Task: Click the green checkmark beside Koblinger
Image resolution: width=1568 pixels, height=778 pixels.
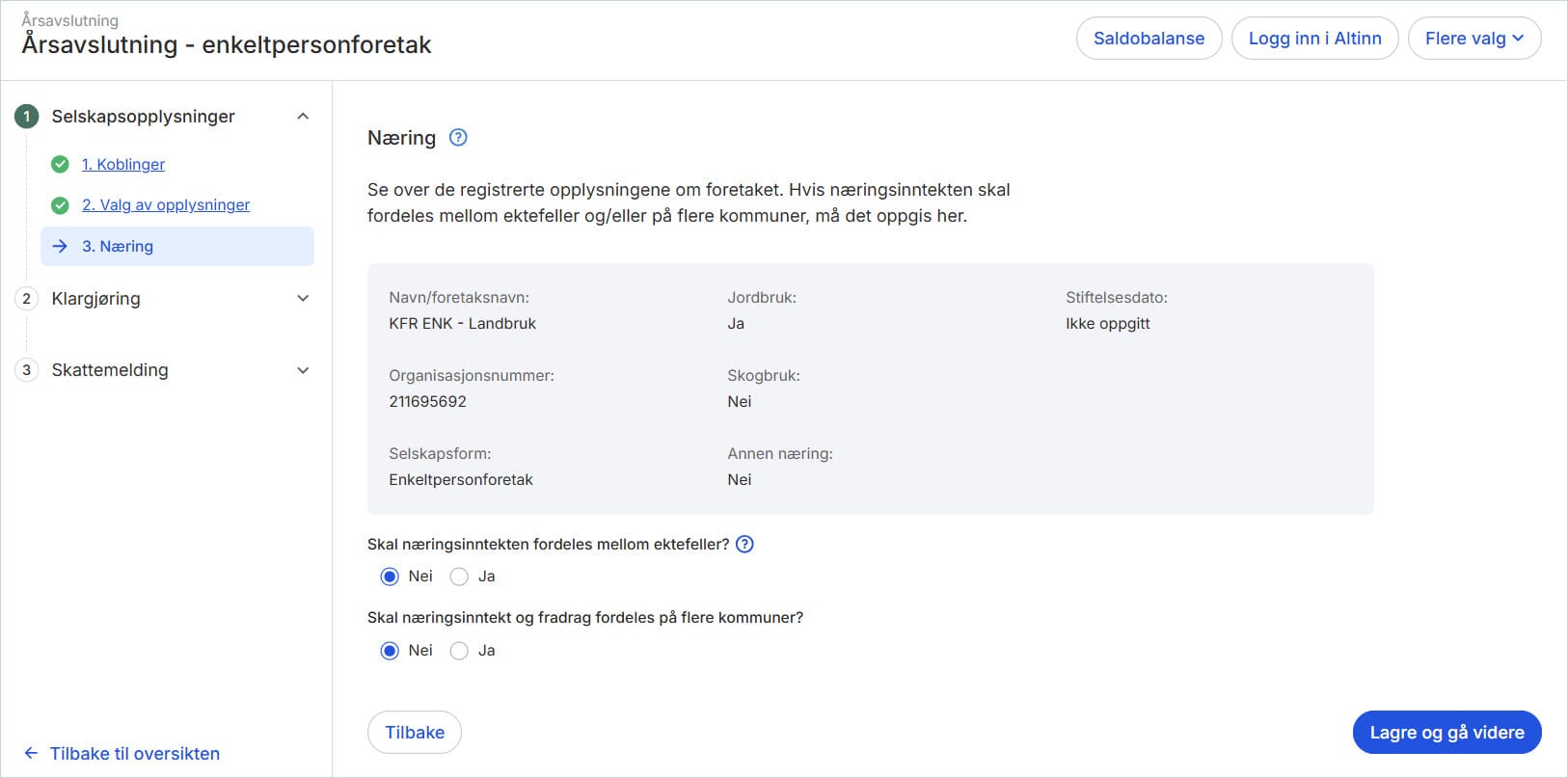Action: click(60, 164)
